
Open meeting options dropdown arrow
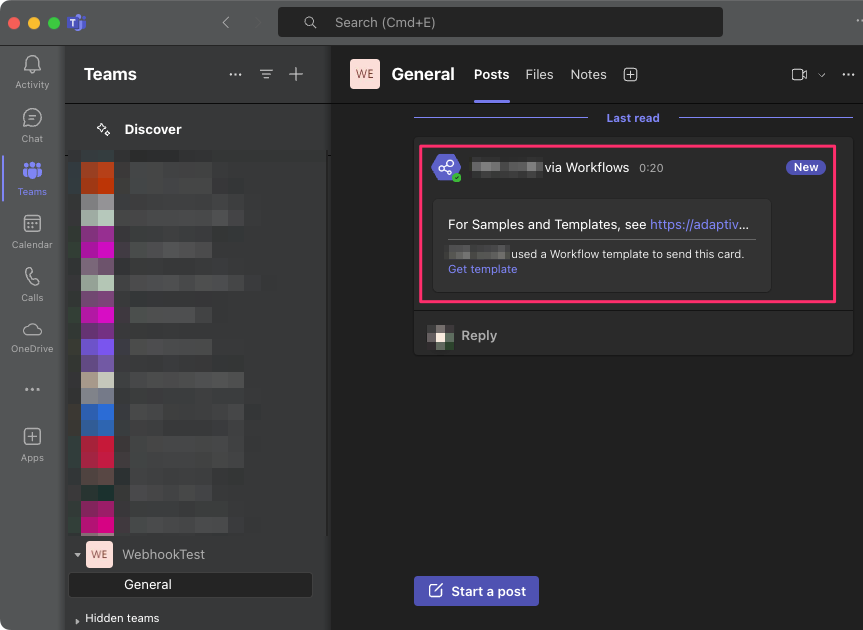pyautogui.click(x=822, y=75)
